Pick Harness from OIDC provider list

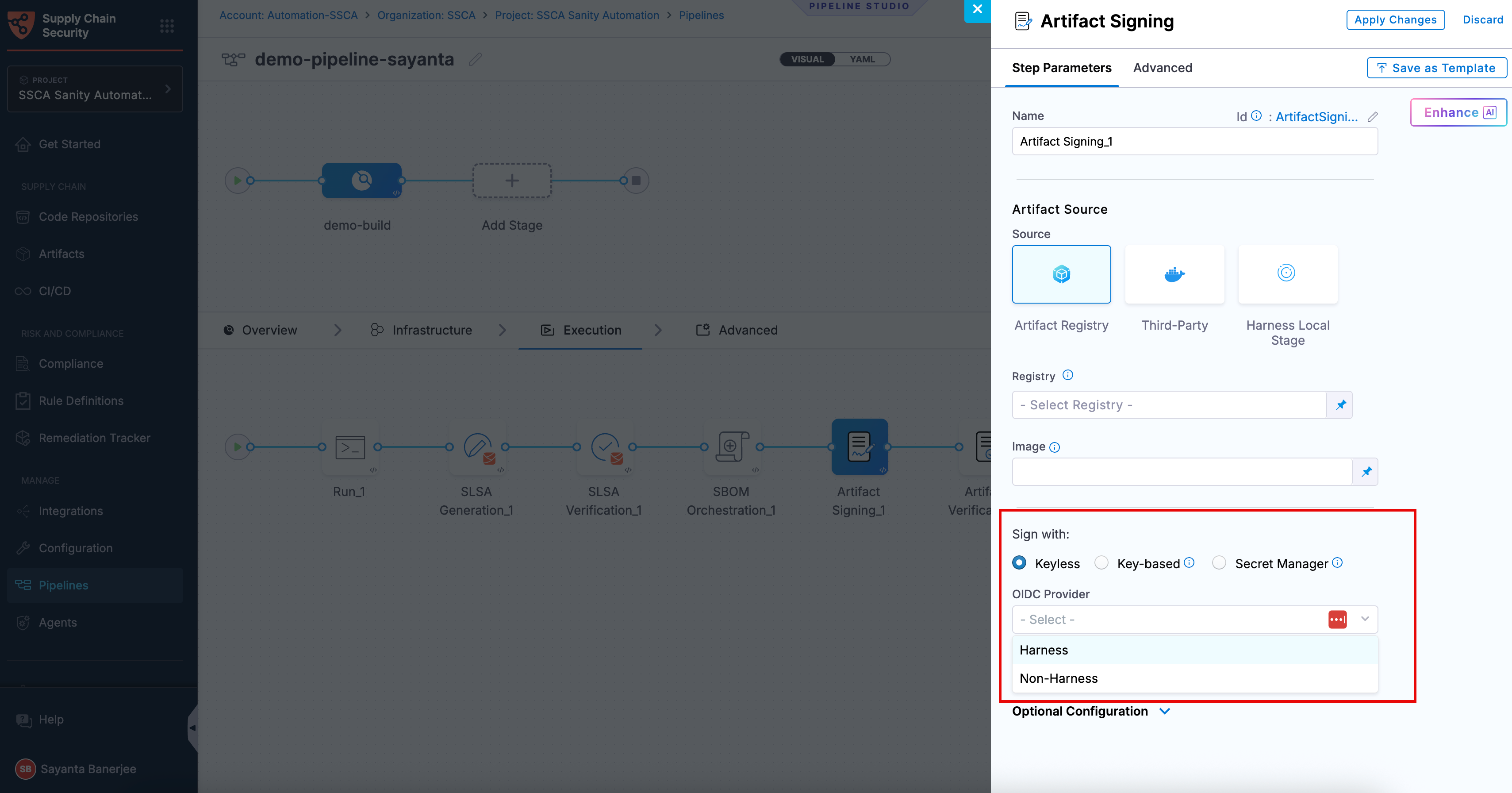[x=1194, y=651]
